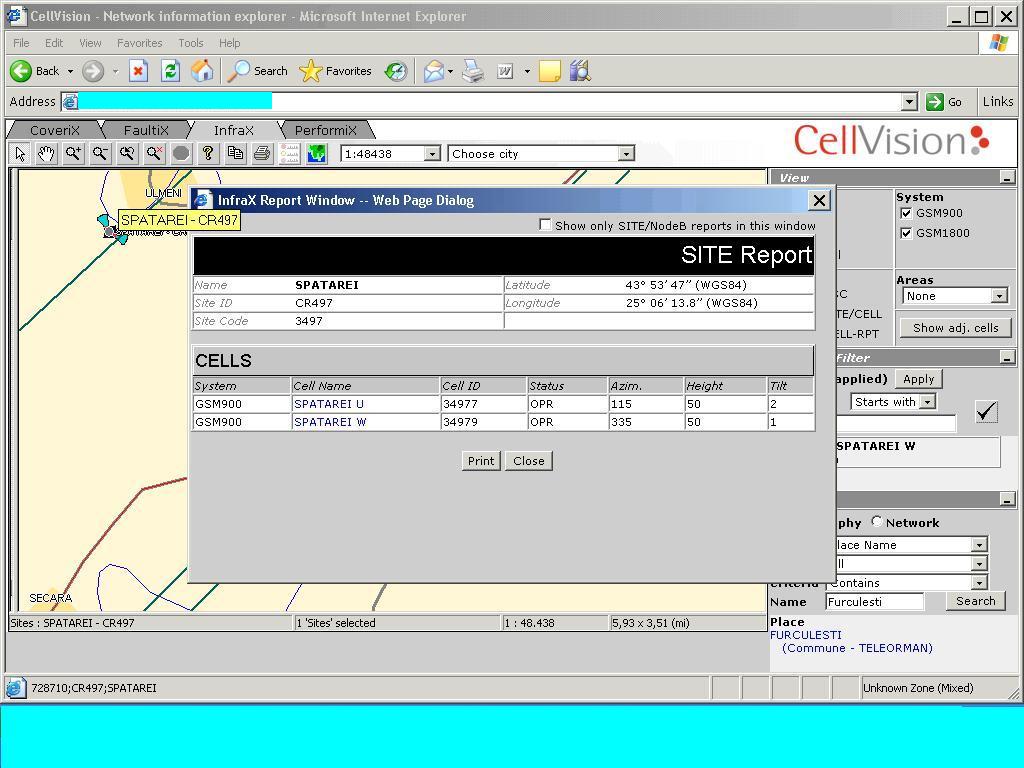Image resolution: width=1024 pixels, height=768 pixels.
Task: Open the map scale 1:48438 dropdown
Action: pyautogui.click(x=432, y=154)
